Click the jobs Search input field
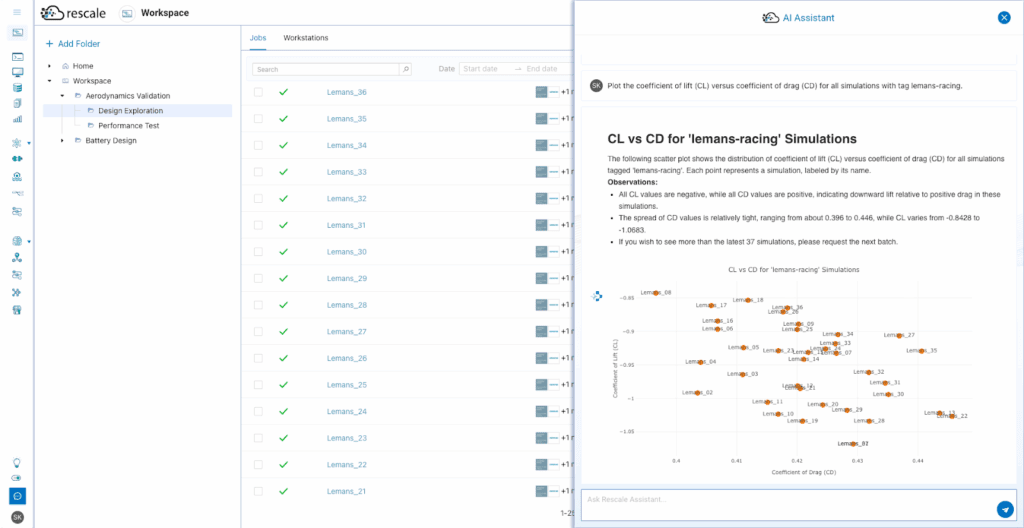This screenshot has width=1024, height=528. (325, 69)
